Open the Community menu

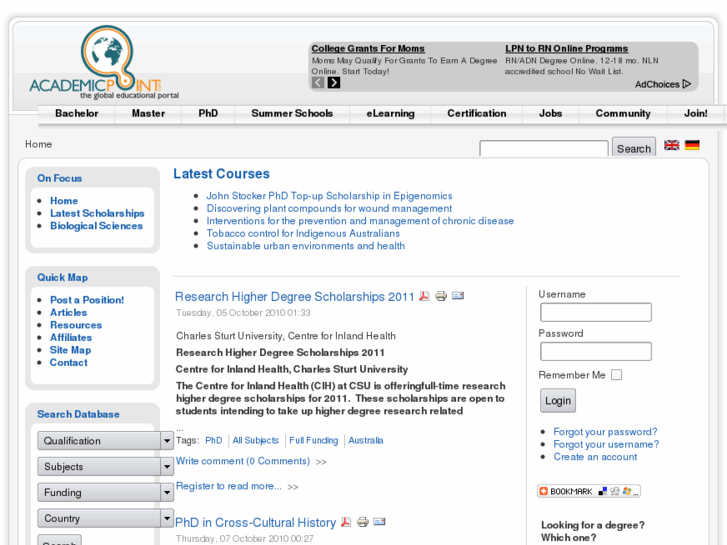click(x=623, y=113)
